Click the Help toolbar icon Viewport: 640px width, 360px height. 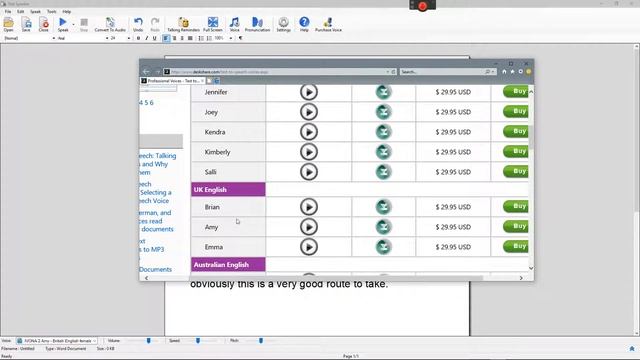[304, 24]
